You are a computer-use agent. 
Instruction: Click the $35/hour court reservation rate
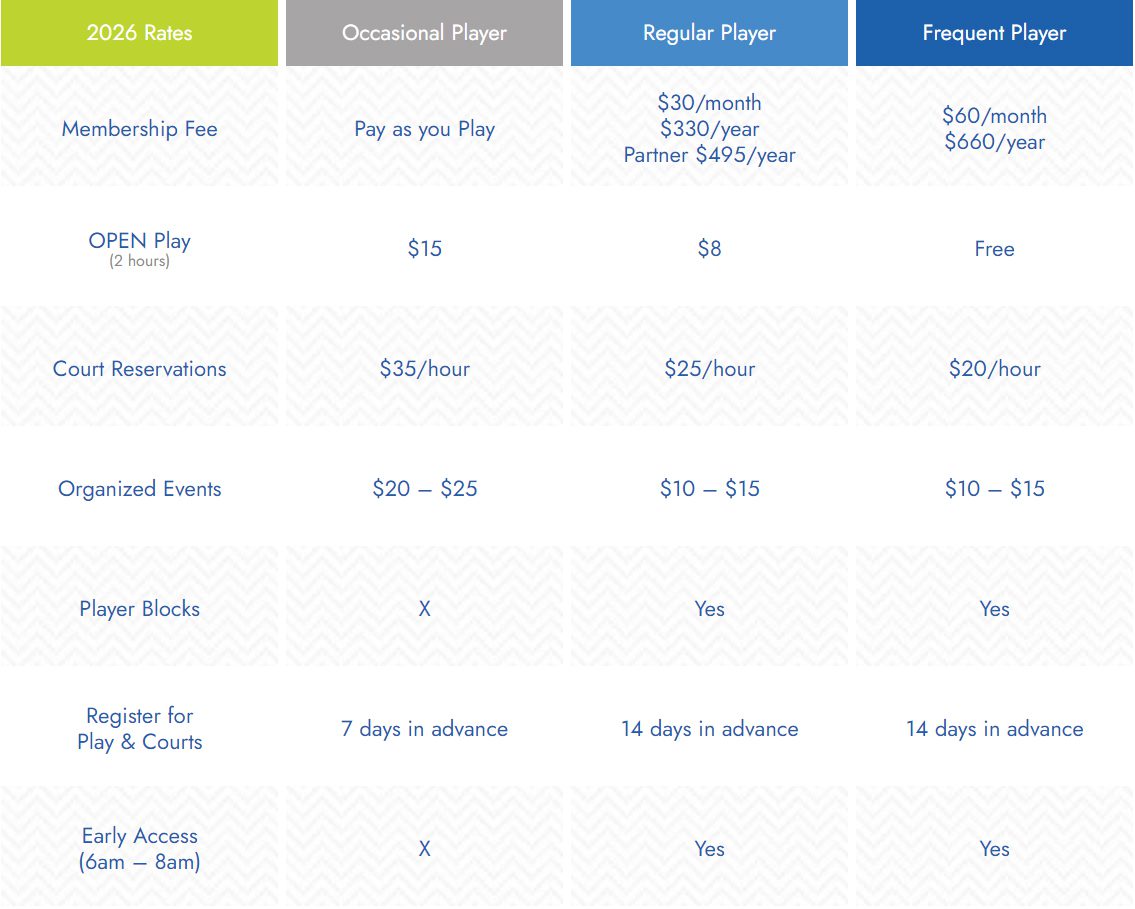pyautogui.click(x=424, y=369)
